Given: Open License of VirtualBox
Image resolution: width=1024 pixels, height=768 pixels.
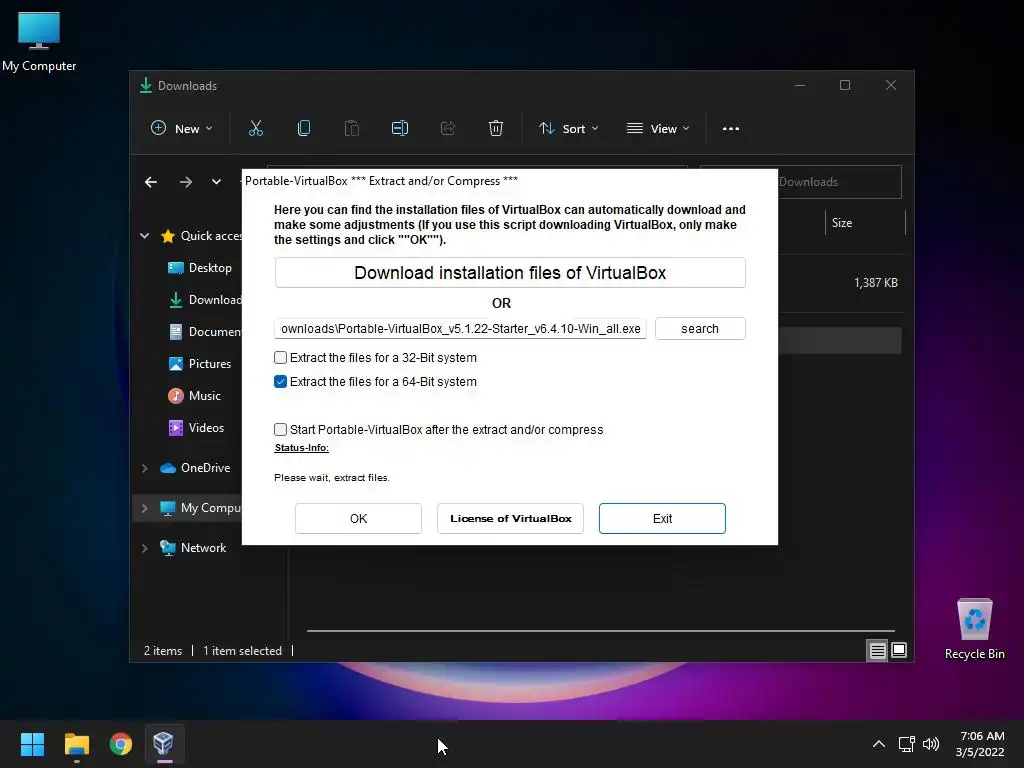Looking at the screenshot, I should coord(510,519).
